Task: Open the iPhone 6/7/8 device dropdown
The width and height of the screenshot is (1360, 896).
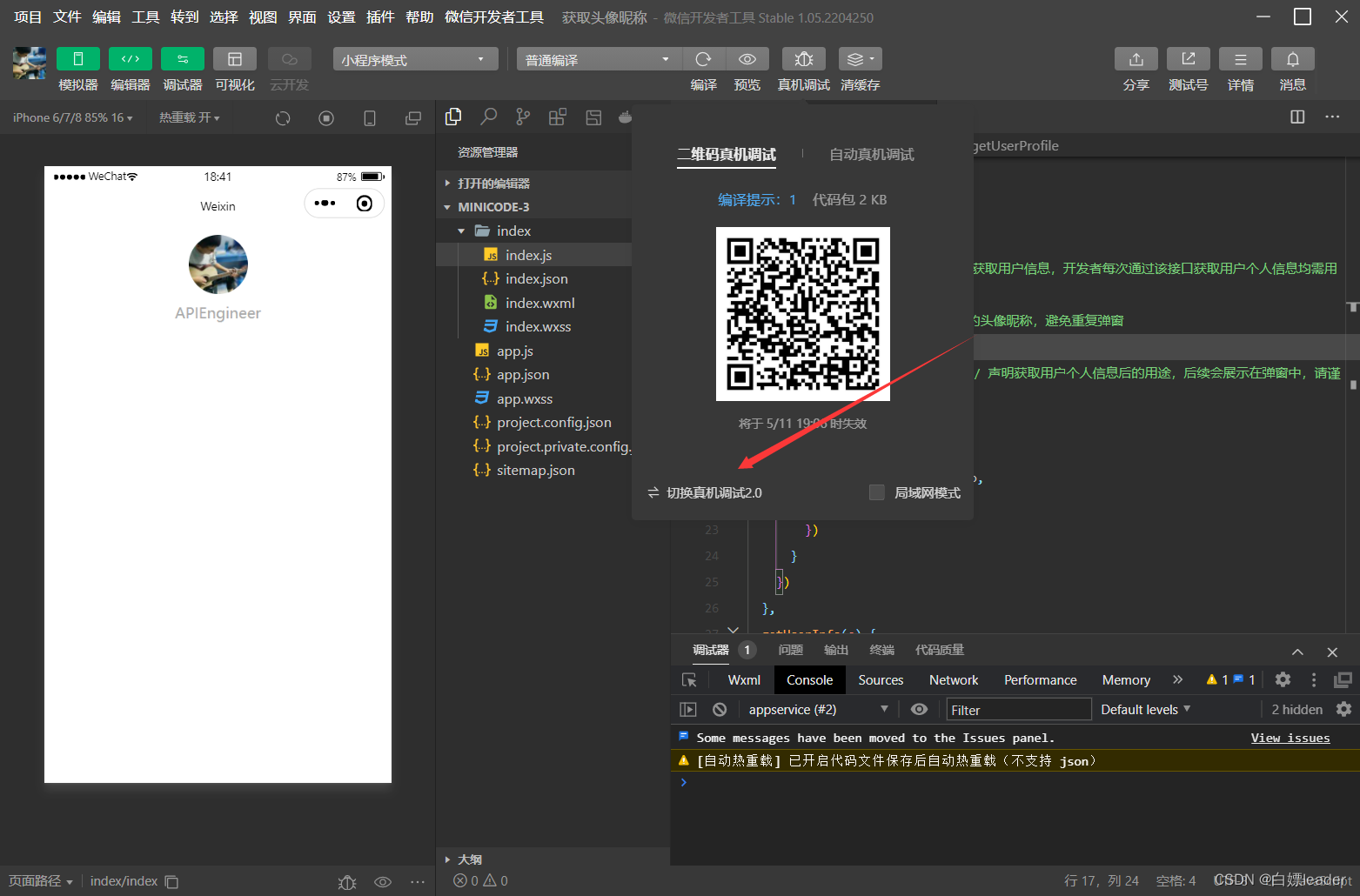Action: [73, 117]
